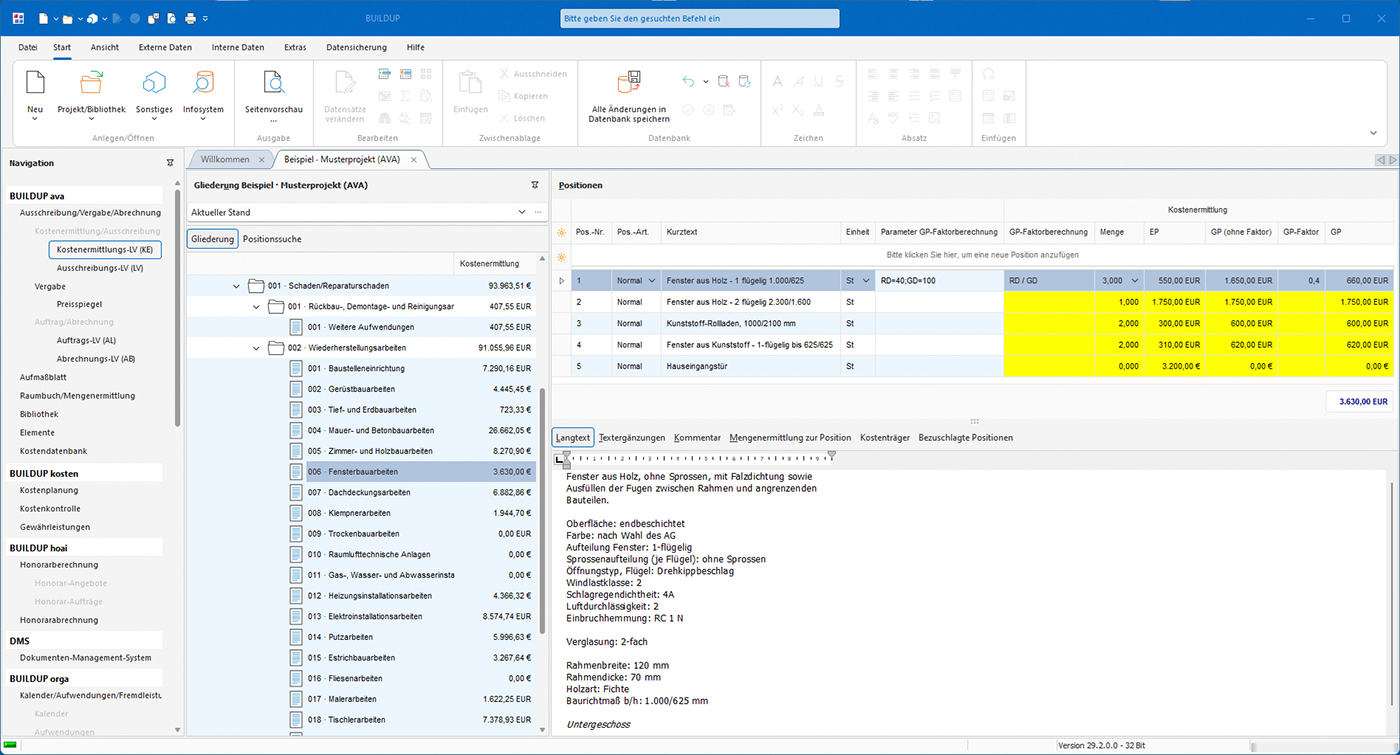Open Infosystem database search icon
The height and width of the screenshot is (755, 1400).
(x=203, y=83)
